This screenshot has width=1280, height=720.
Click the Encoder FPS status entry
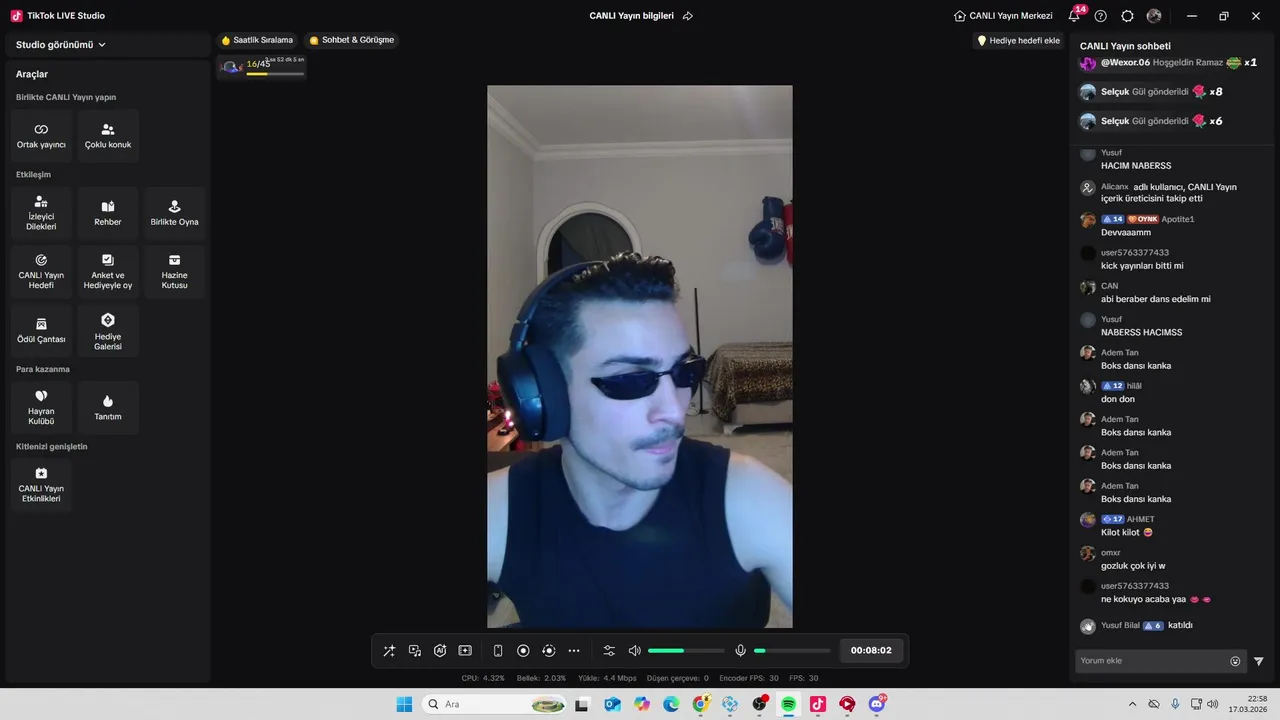pyautogui.click(x=749, y=678)
